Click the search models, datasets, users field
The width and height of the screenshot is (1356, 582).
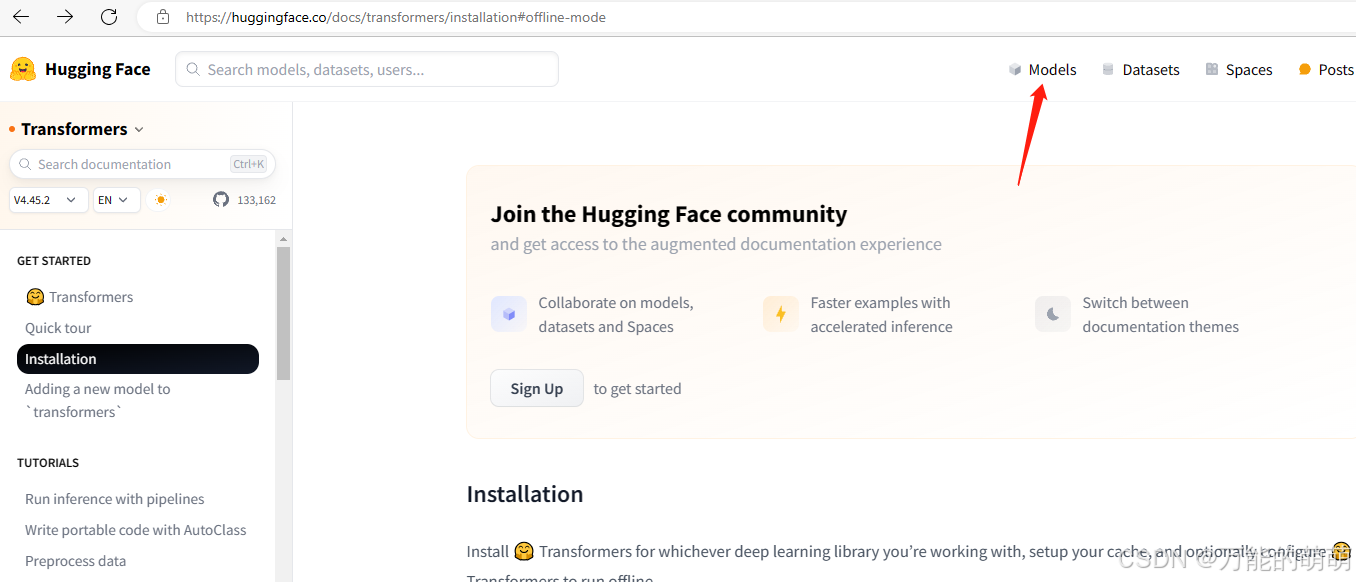coord(367,69)
